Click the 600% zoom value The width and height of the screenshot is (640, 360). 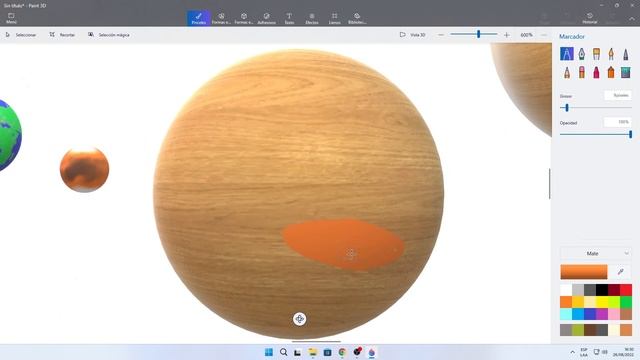click(527, 35)
